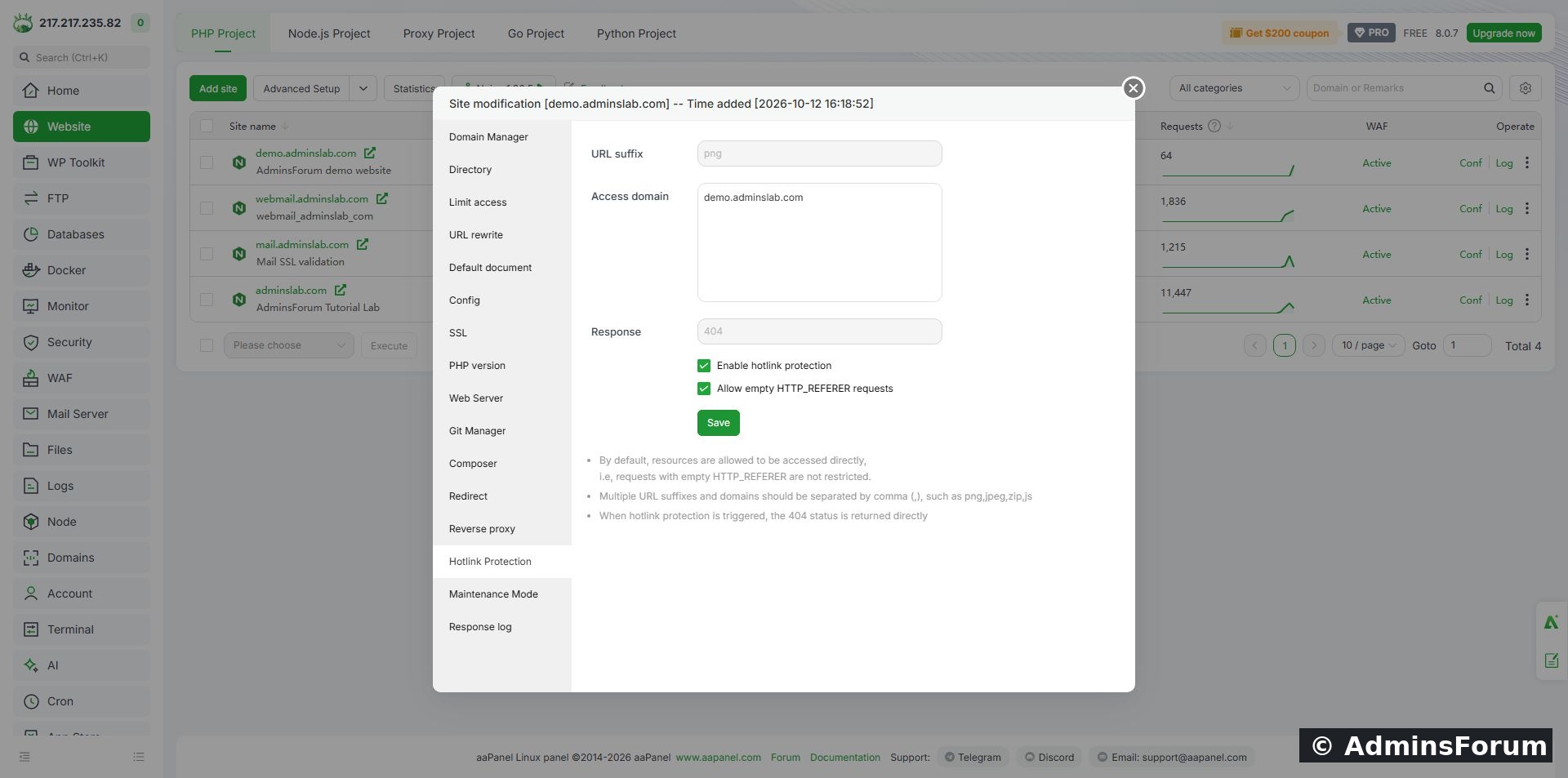Screen dimensions: 1568x778
Task: Click Upgrade now button
Action: 1503,33
